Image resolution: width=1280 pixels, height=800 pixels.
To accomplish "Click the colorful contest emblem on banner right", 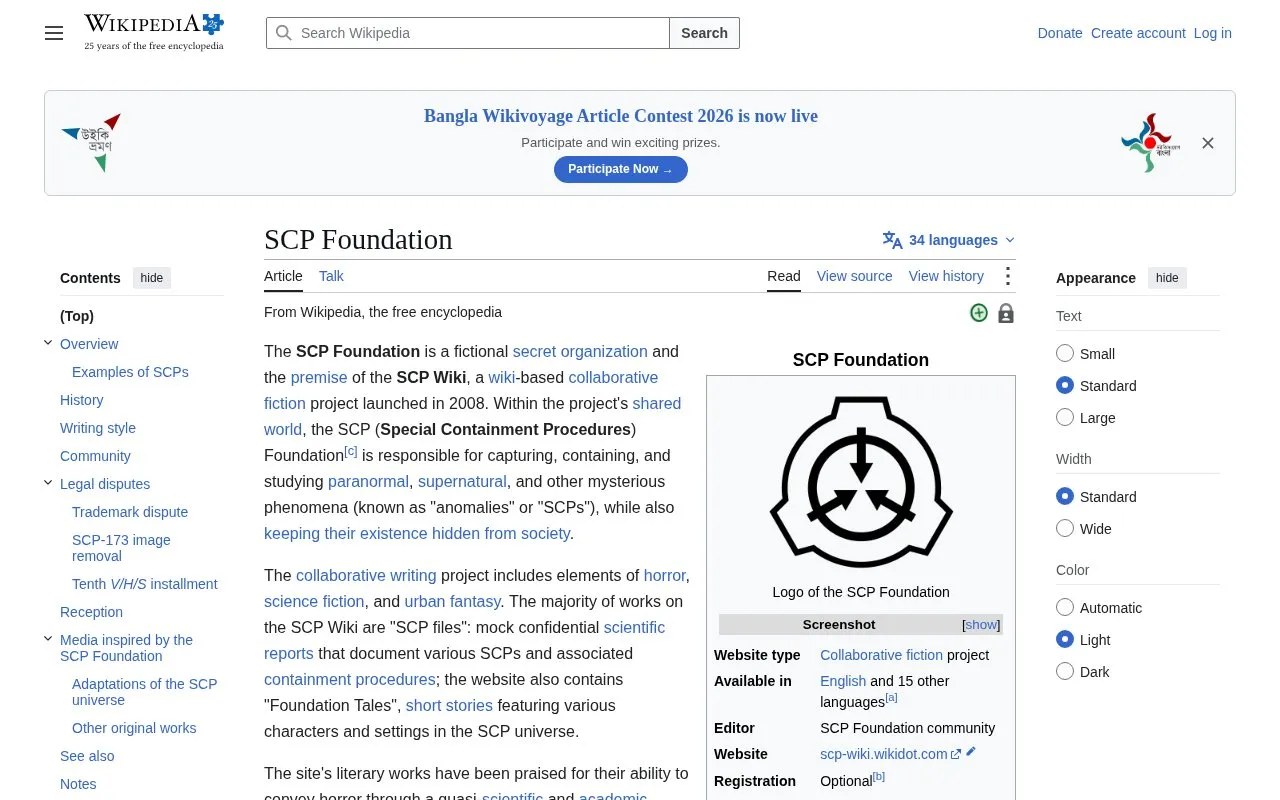I will (1150, 143).
